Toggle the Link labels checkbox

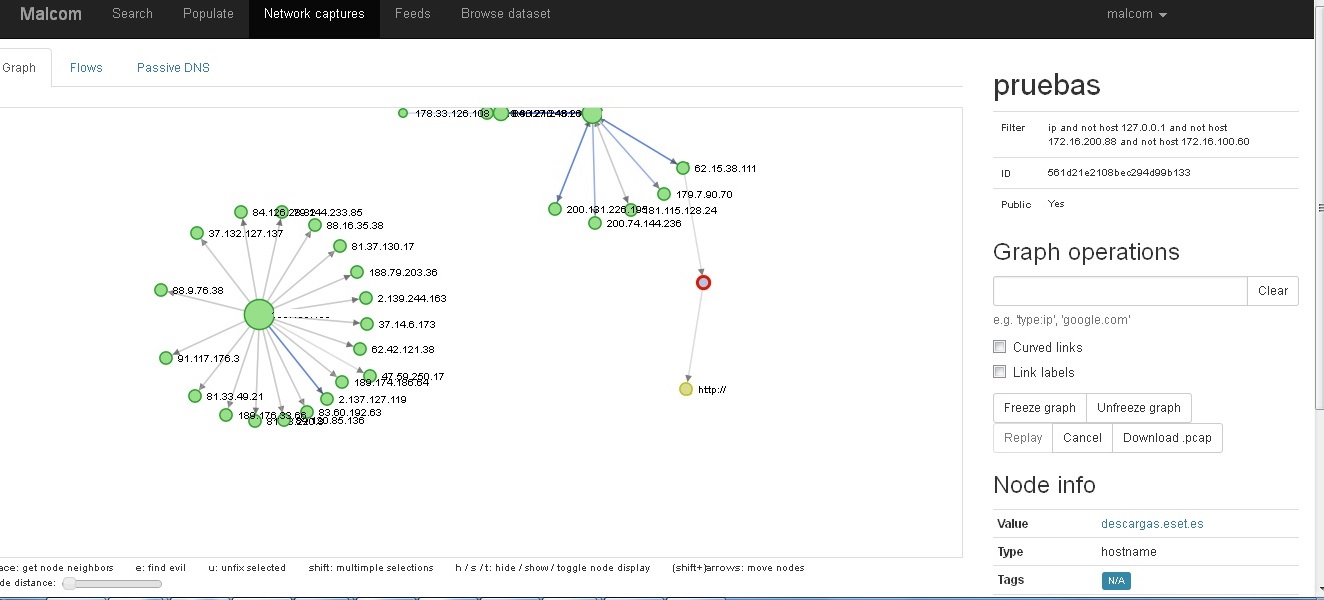pos(999,372)
